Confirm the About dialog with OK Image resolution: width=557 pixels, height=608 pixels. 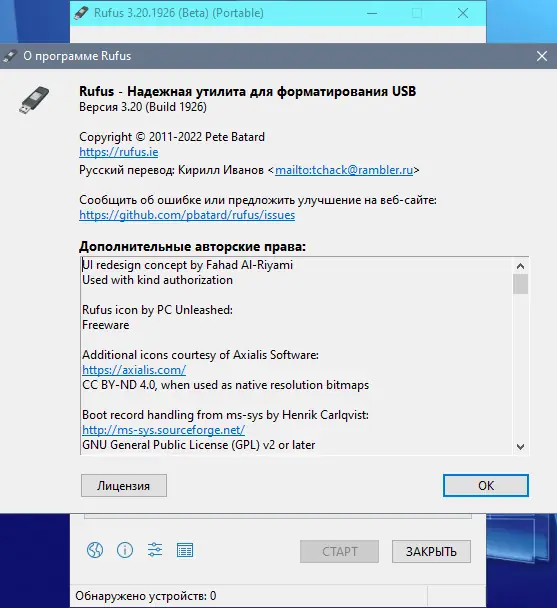pyautogui.click(x=486, y=485)
